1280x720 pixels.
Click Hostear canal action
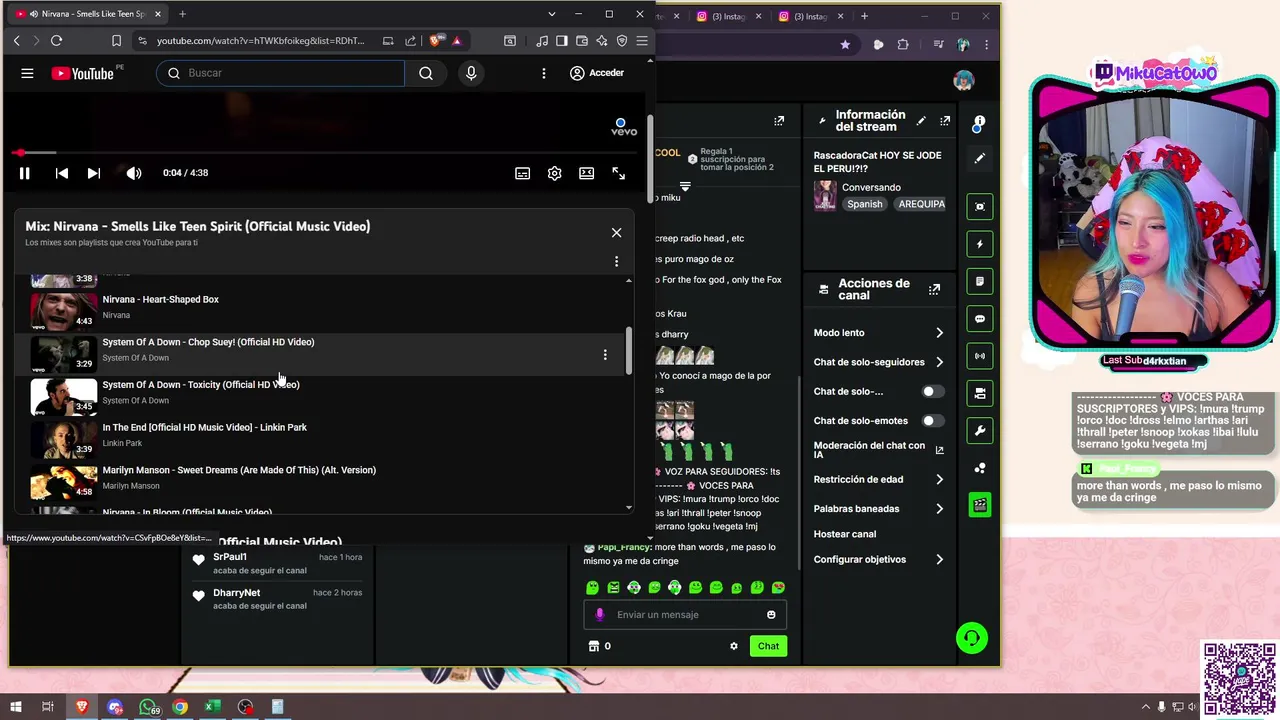(x=845, y=534)
